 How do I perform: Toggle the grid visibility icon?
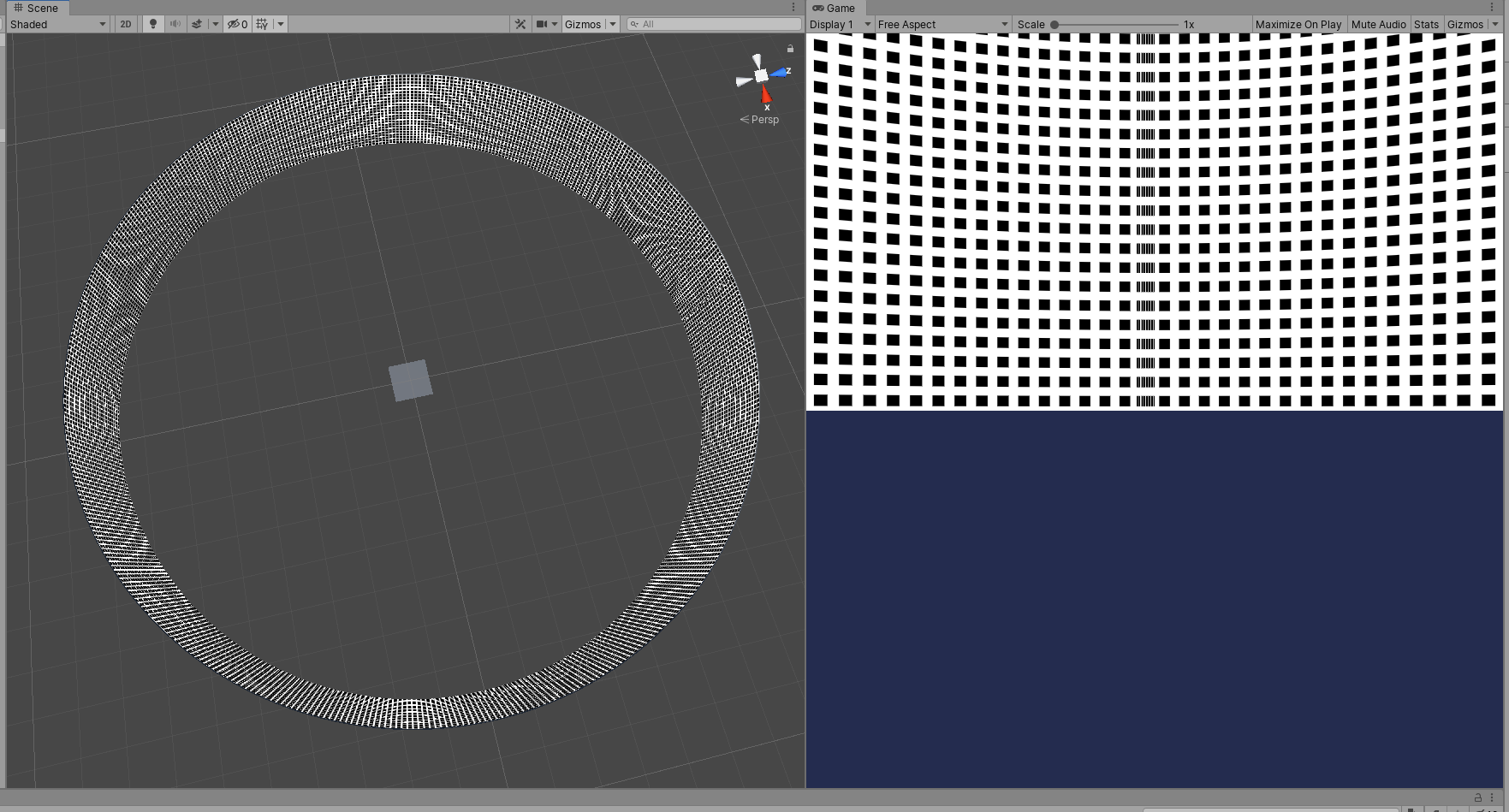click(261, 24)
